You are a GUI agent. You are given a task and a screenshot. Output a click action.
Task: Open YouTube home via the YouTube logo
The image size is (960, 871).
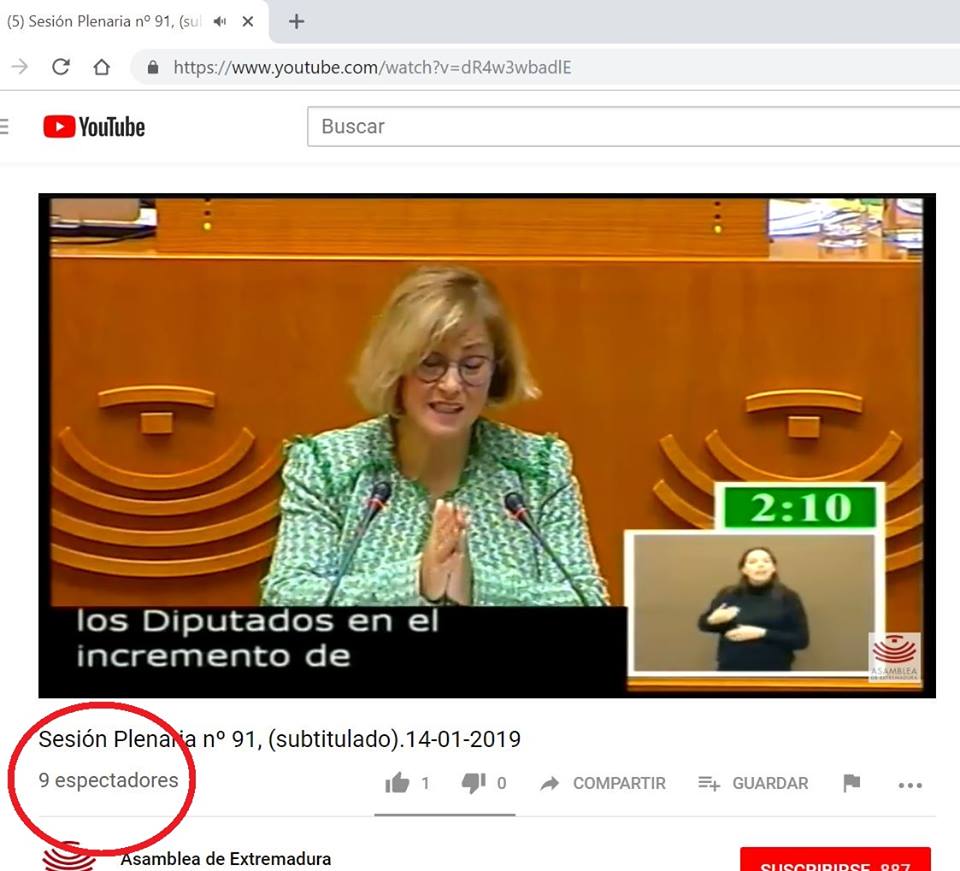click(x=94, y=127)
